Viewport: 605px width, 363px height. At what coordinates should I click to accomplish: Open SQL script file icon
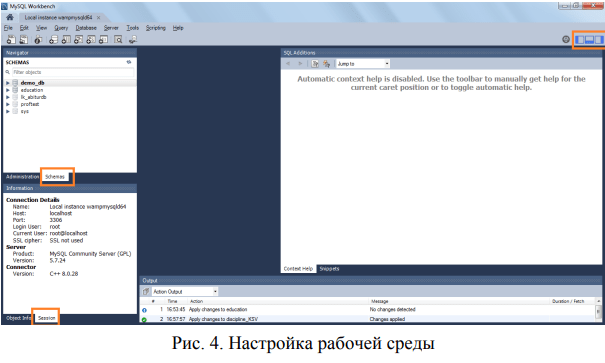[x=24, y=39]
